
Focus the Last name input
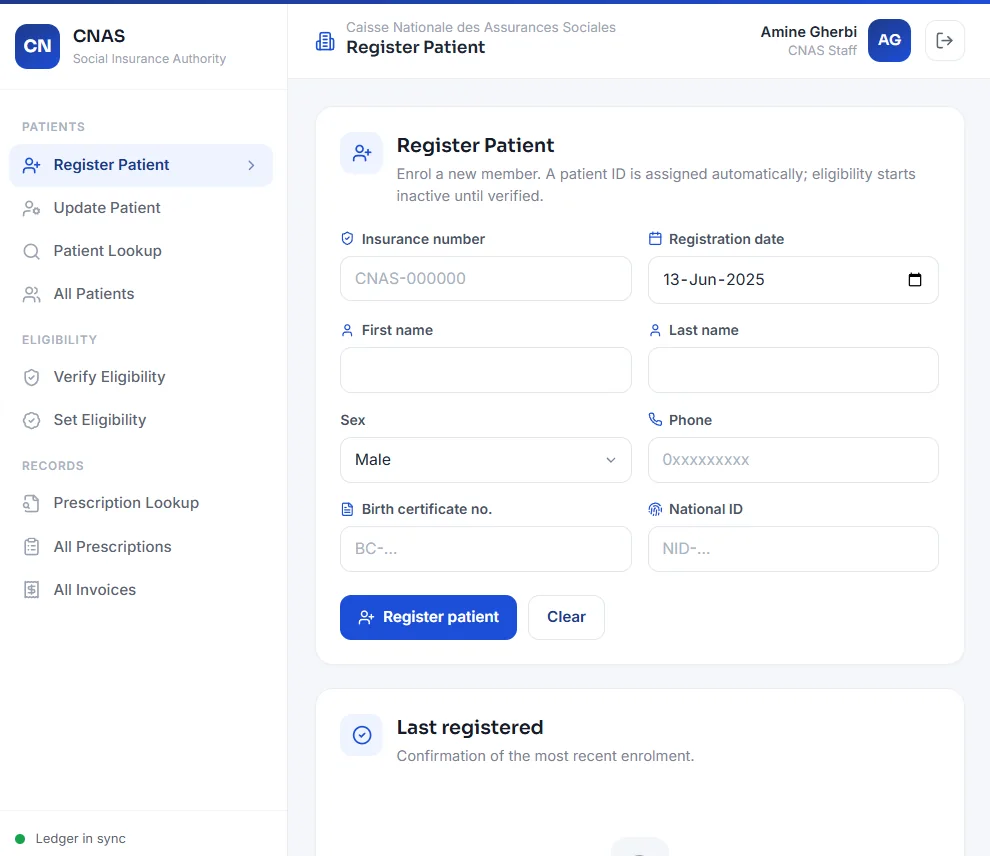click(793, 370)
